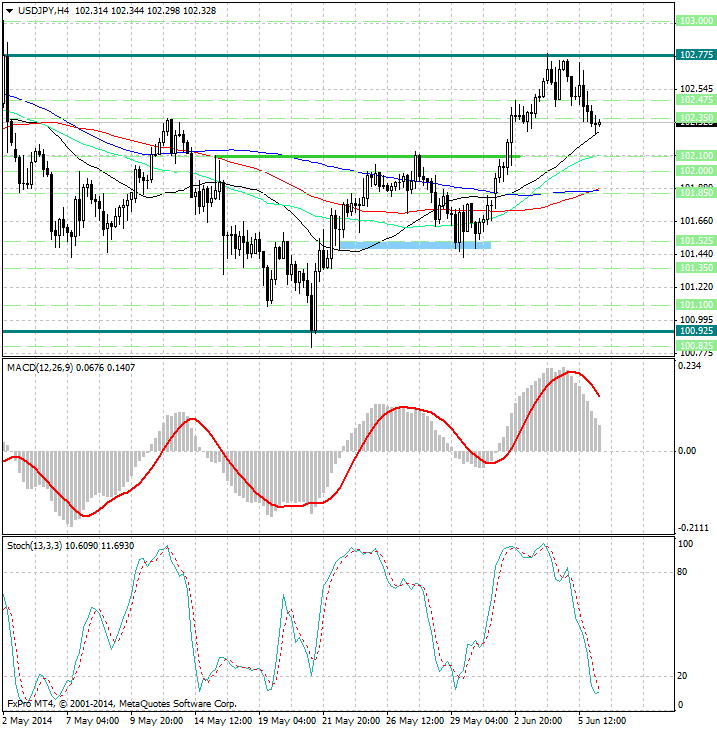The width and height of the screenshot is (717, 729).
Task: Click the 14 May 12:00 time label
Action: tap(223, 721)
